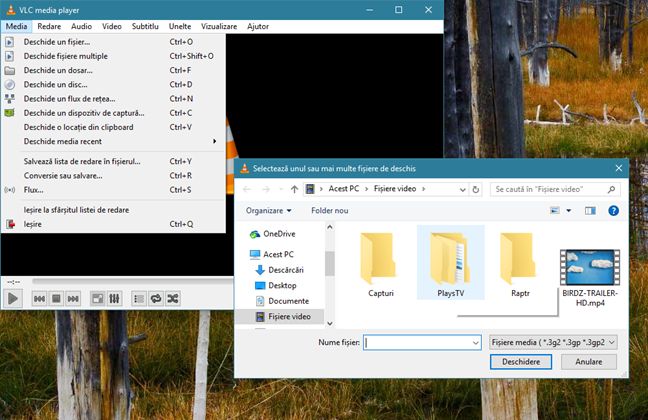This screenshot has height=420, width=648.
Task: Click the Forward arrow in file dialog
Action: [x=266, y=189]
